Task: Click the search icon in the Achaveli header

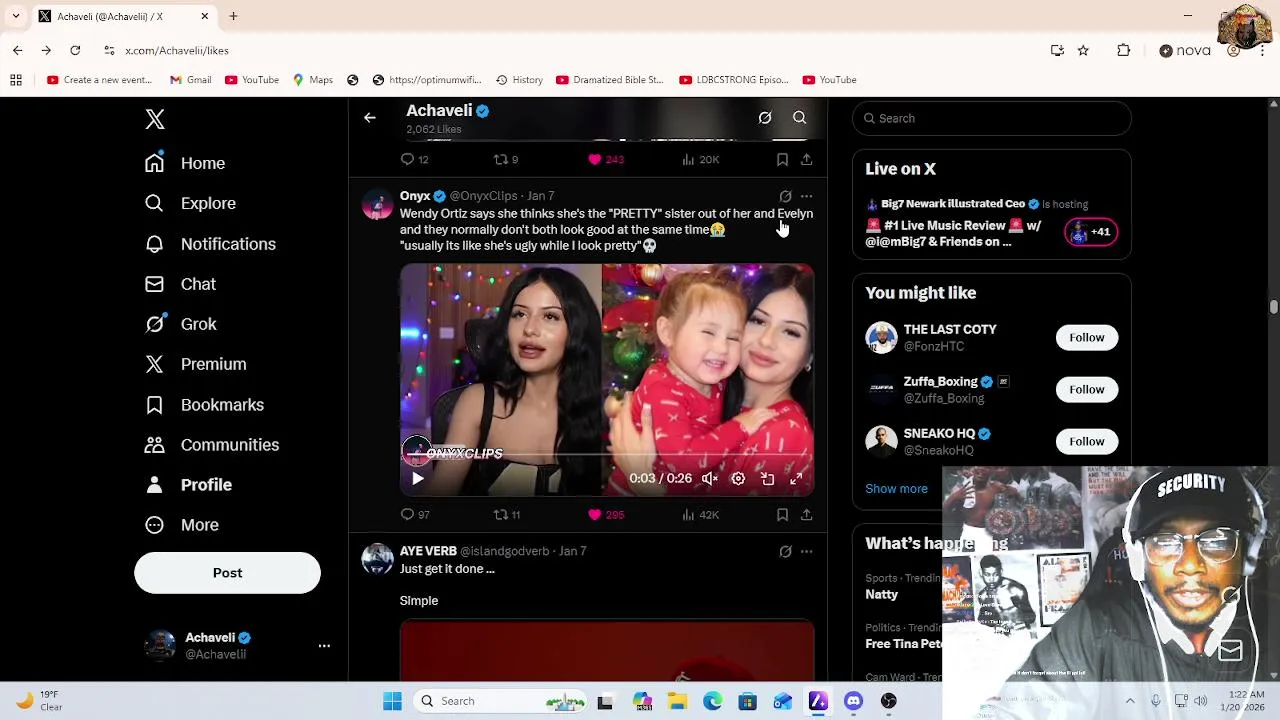Action: coord(800,118)
